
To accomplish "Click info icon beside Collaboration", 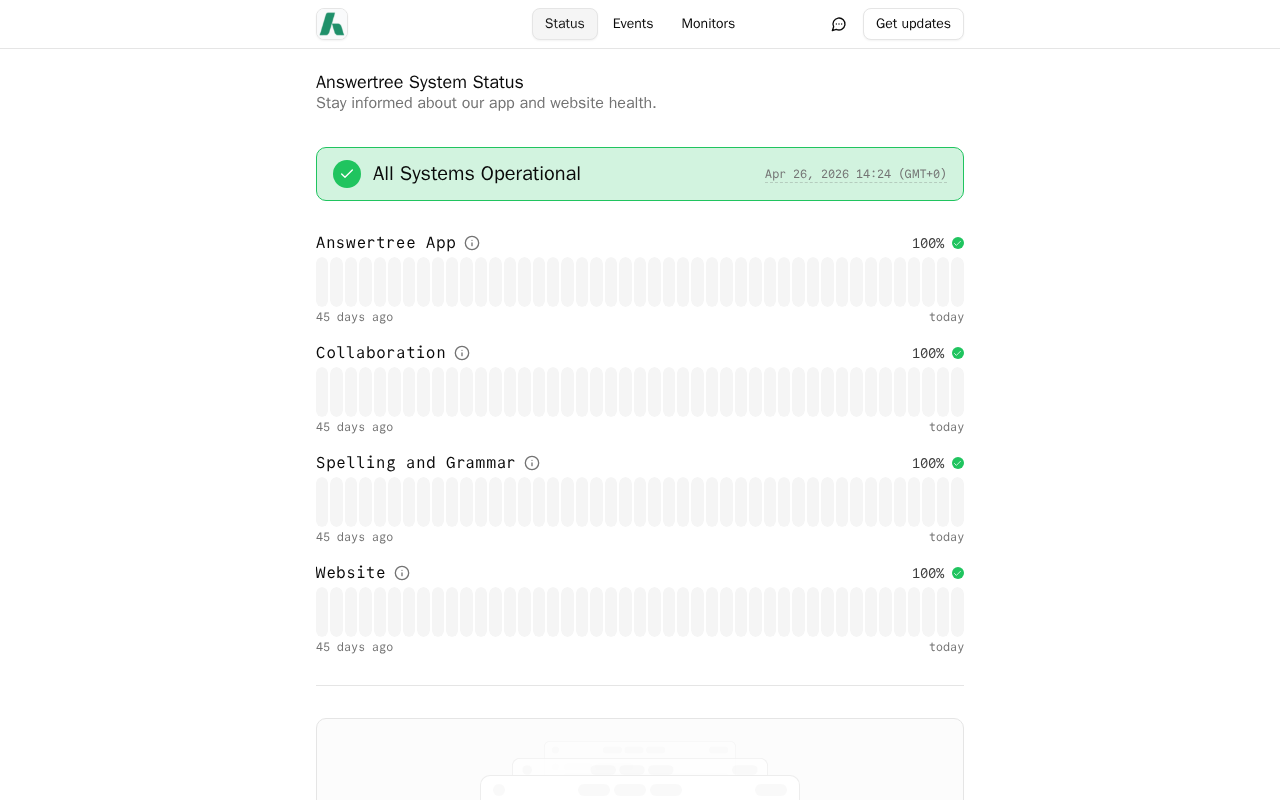I will [x=462, y=353].
